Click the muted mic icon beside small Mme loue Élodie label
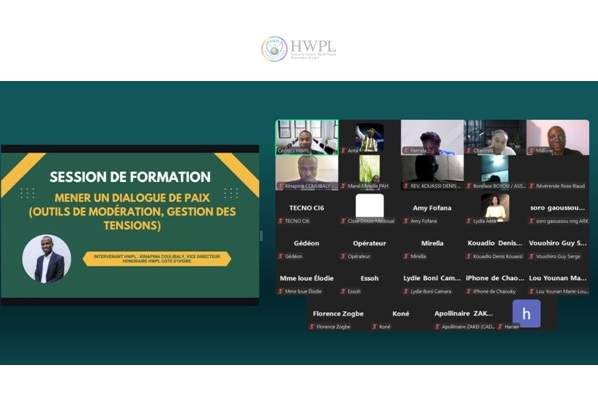Image resolution: width=598 pixels, height=401 pixels. (281, 291)
